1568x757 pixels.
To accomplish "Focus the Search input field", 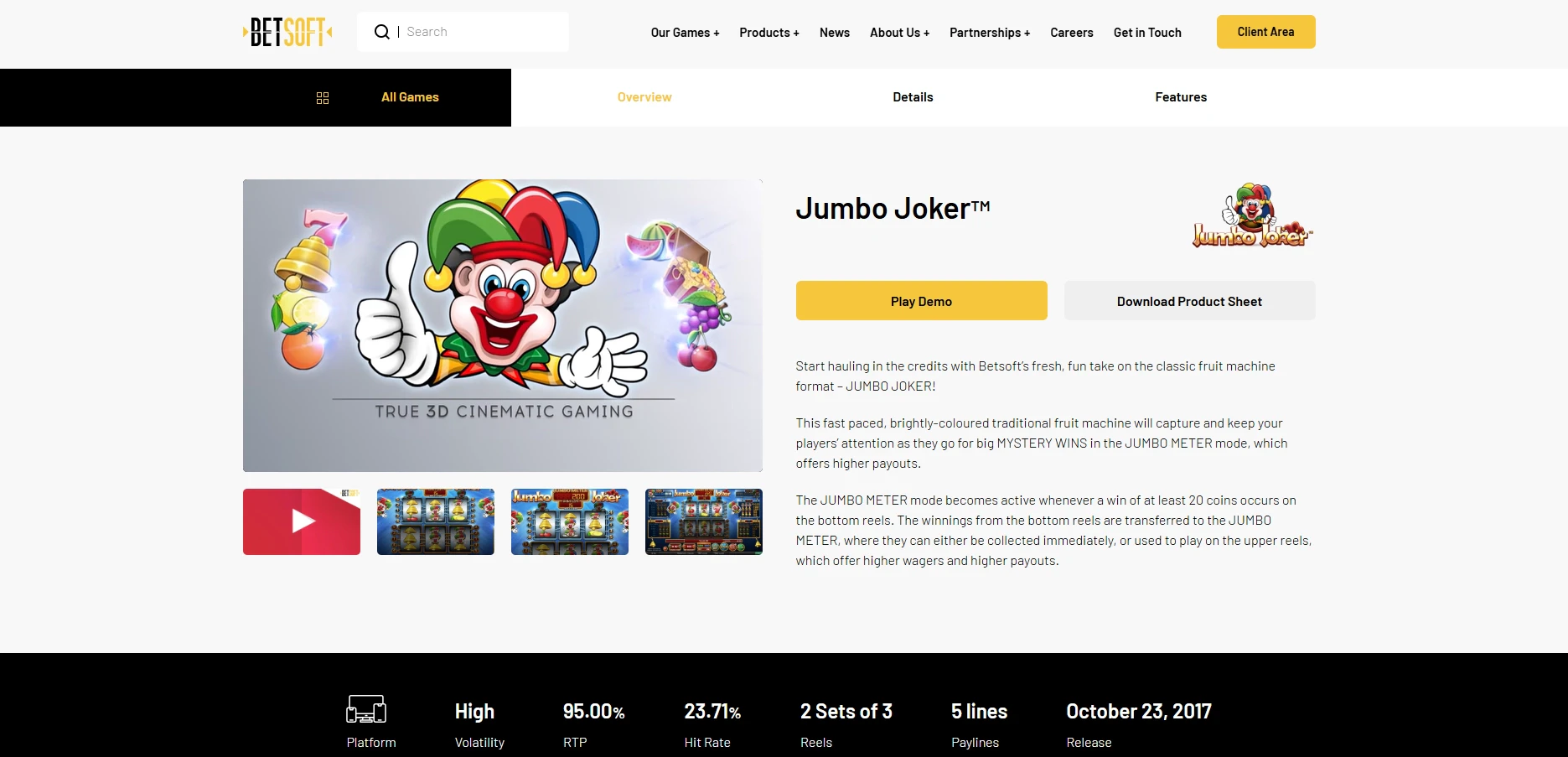I will pos(463,32).
